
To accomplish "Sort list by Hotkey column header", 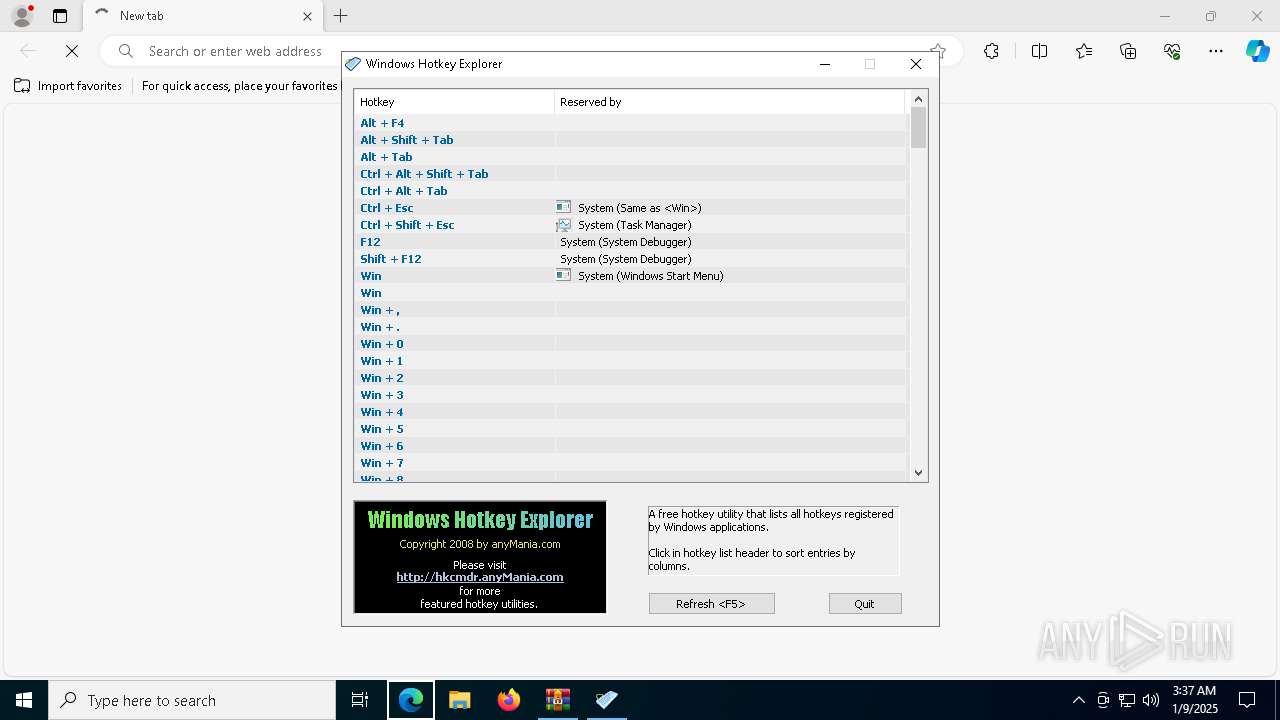I will click(x=454, y=102).
